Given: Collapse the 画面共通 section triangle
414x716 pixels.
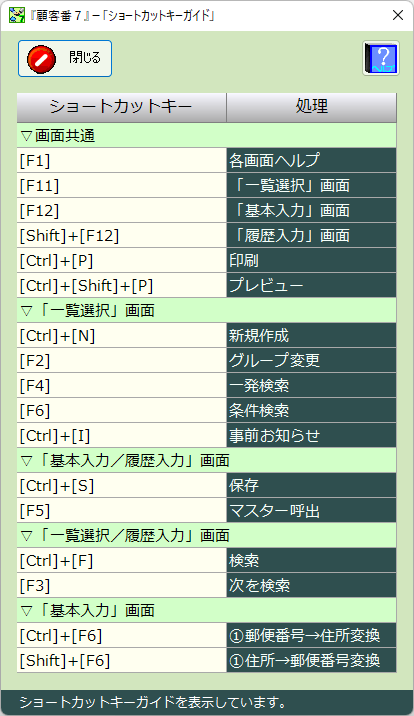Looking at the screenshot, I should click(26, 136).
